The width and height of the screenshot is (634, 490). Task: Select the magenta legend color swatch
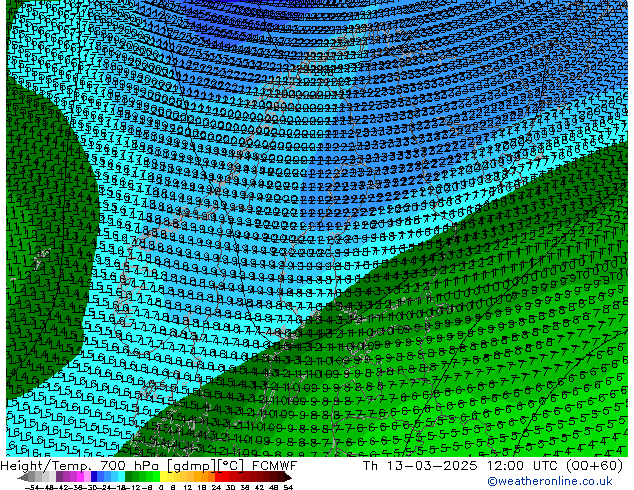pyautogui.click(x=80, y=477)
